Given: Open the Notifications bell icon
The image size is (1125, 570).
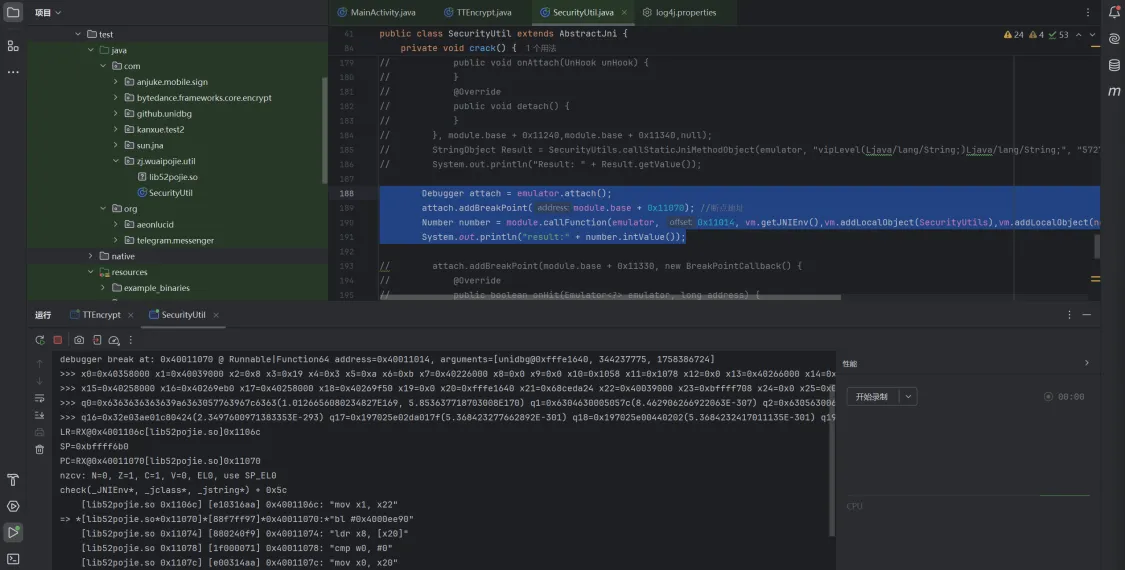Looking at the screenshot, I should coord(1114,12).
